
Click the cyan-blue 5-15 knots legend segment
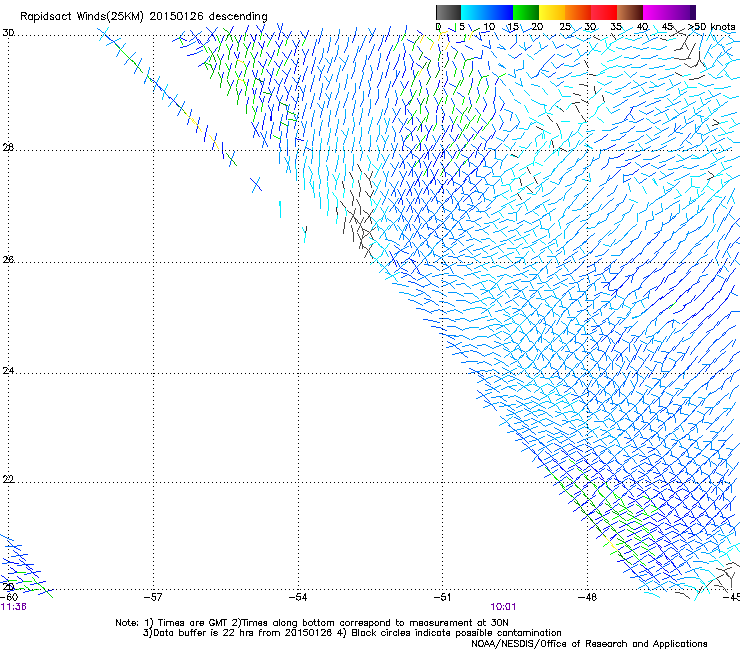487,12
